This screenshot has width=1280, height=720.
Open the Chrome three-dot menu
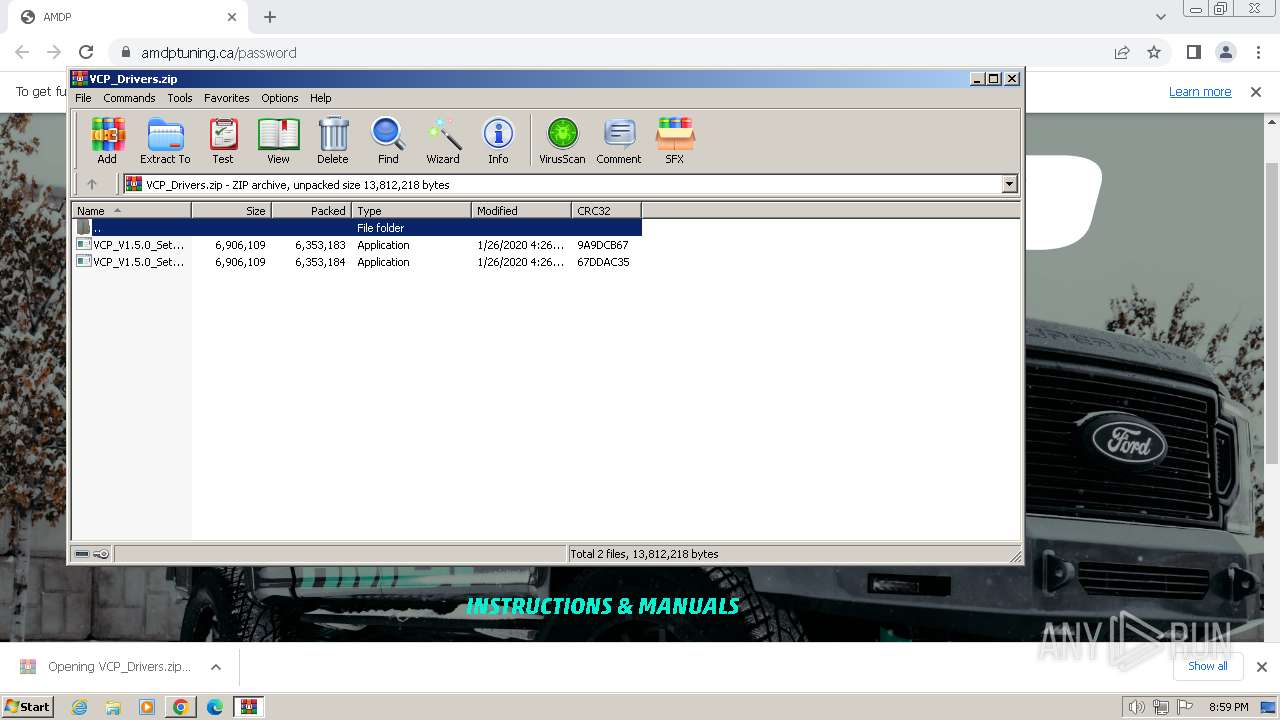(1258, 52)
